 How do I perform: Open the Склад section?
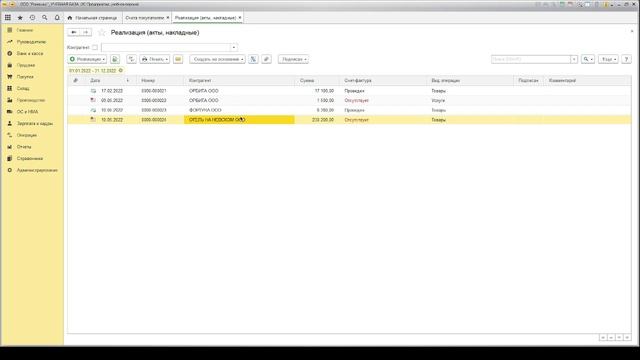click(23, 89)
